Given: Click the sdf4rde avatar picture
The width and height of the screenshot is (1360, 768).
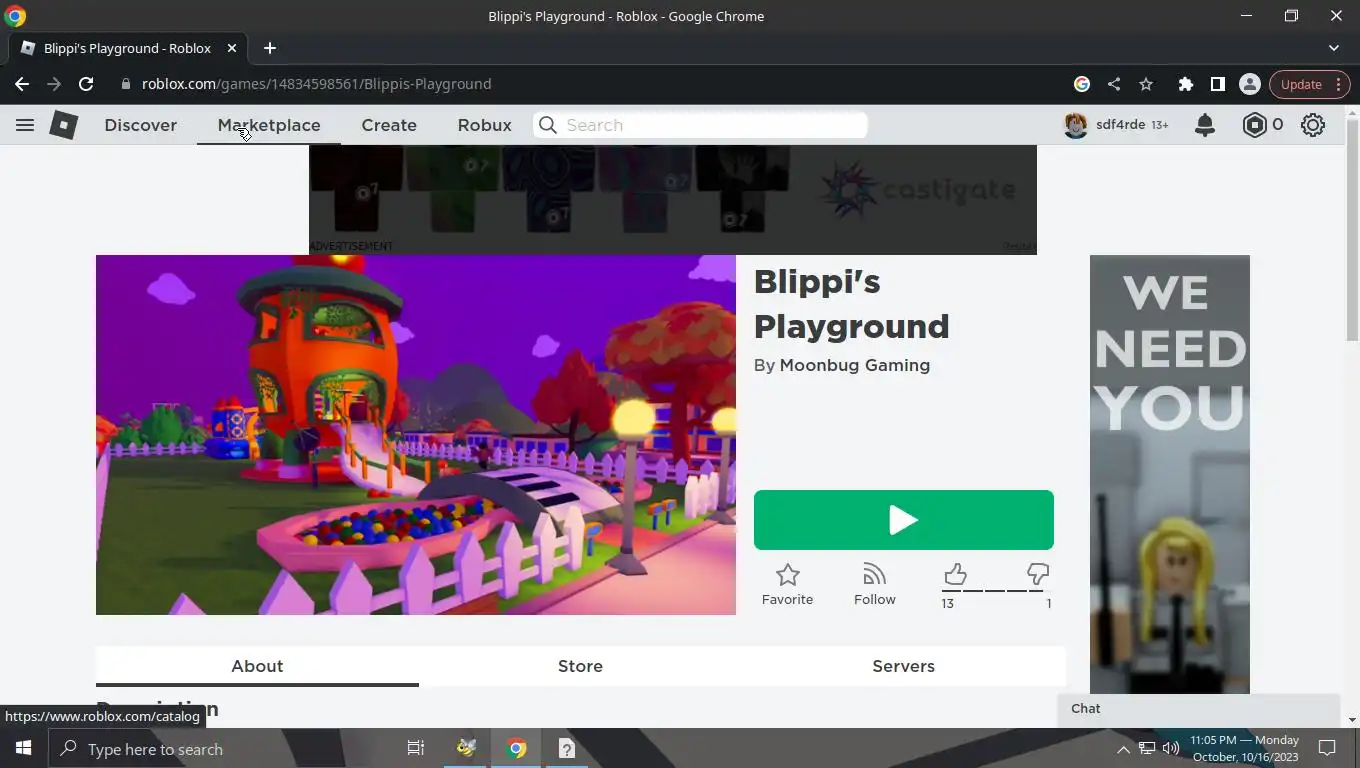Looking at the screenshot, I should click(1076, 125).
